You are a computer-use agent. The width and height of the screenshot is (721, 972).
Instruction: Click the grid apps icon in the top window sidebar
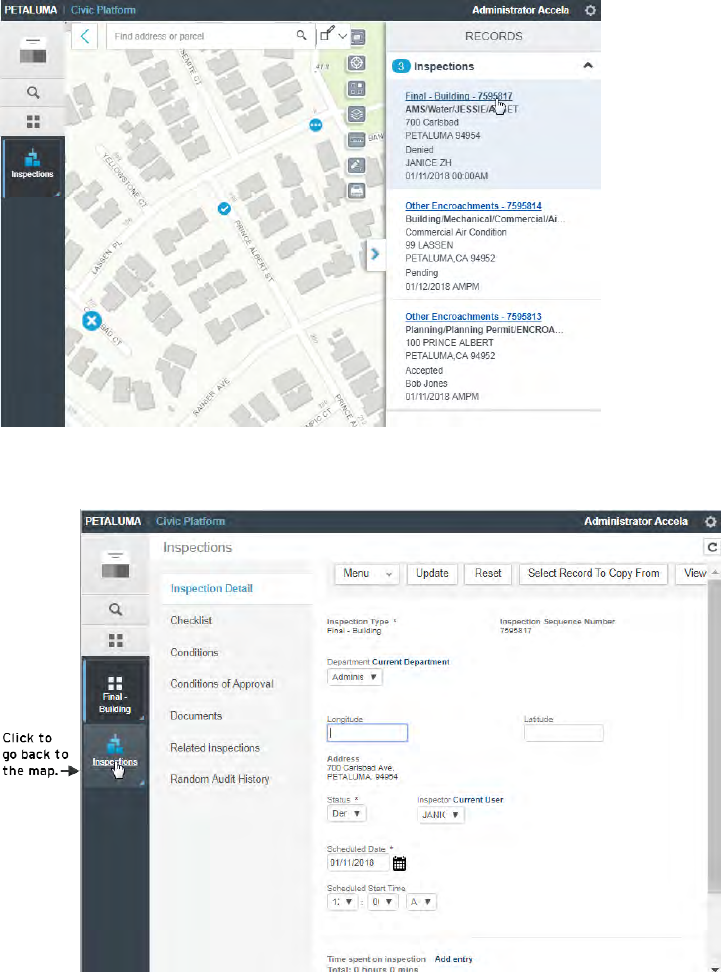coord(33,122)
